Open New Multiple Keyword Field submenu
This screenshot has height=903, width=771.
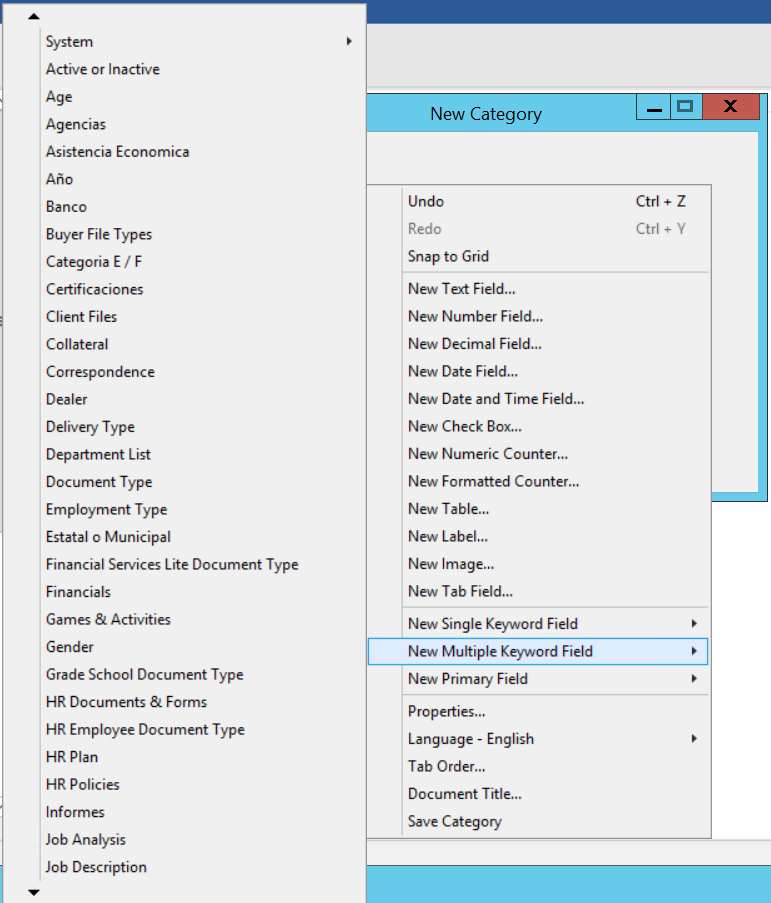tap(538, 651)
